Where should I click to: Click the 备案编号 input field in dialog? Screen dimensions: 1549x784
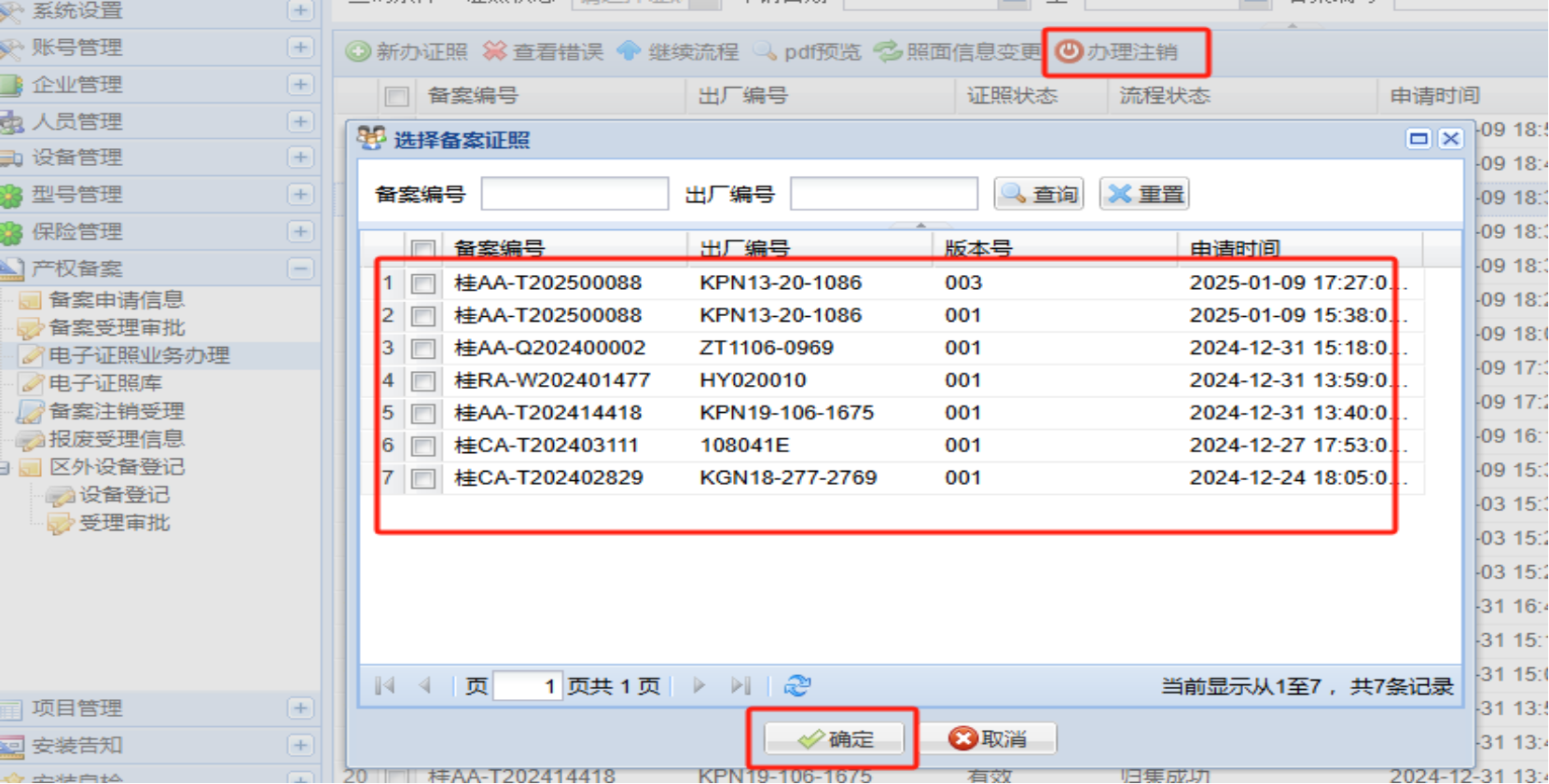click(574, 194)
